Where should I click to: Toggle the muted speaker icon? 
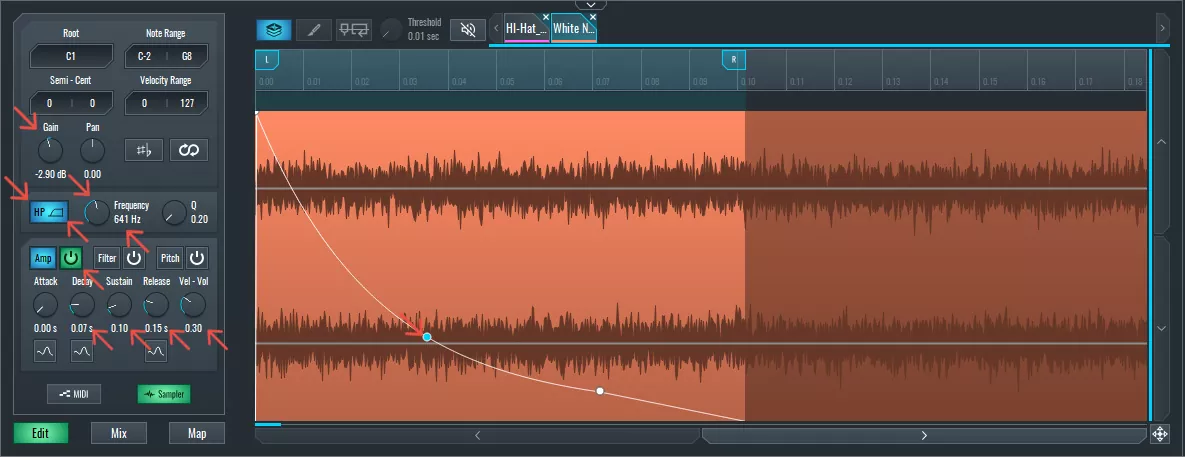(x=468, y=29)
